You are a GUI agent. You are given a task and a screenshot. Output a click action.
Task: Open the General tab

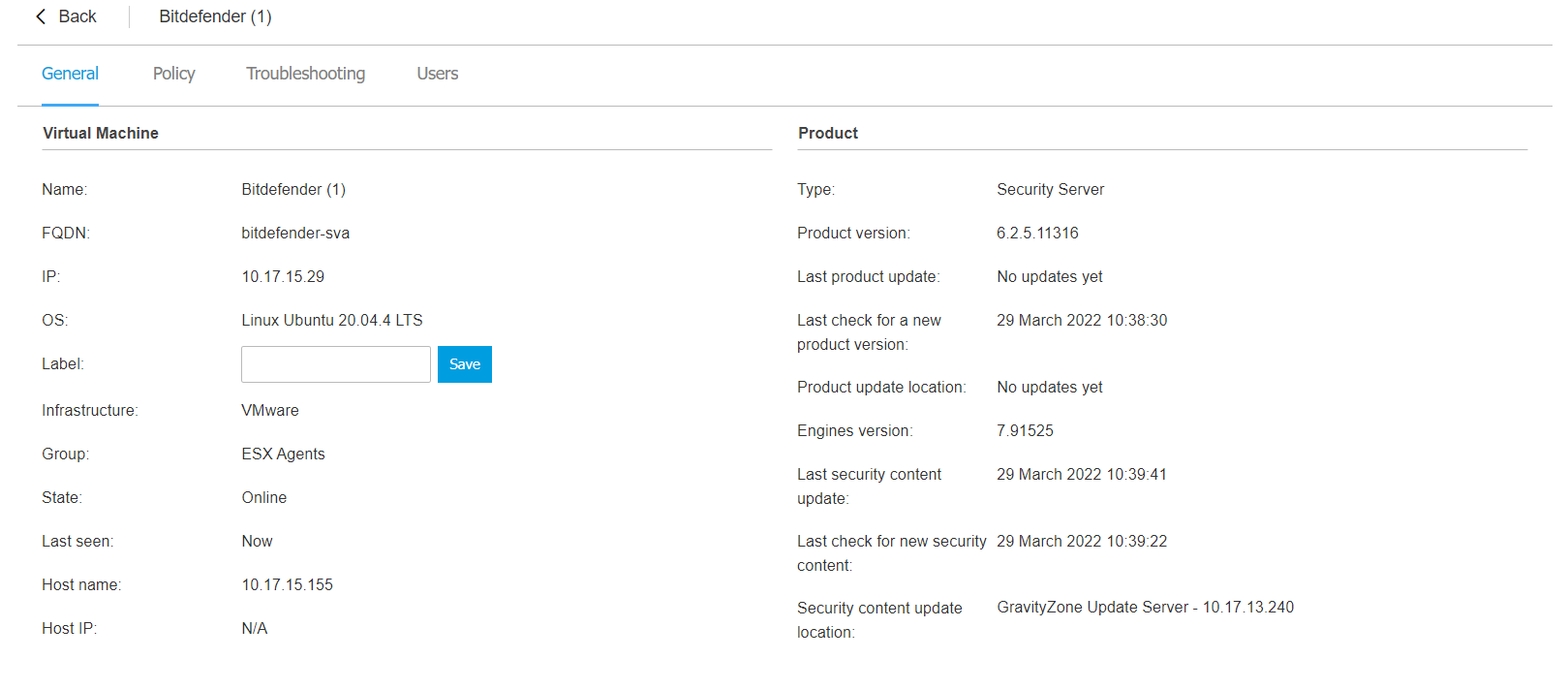70,74
